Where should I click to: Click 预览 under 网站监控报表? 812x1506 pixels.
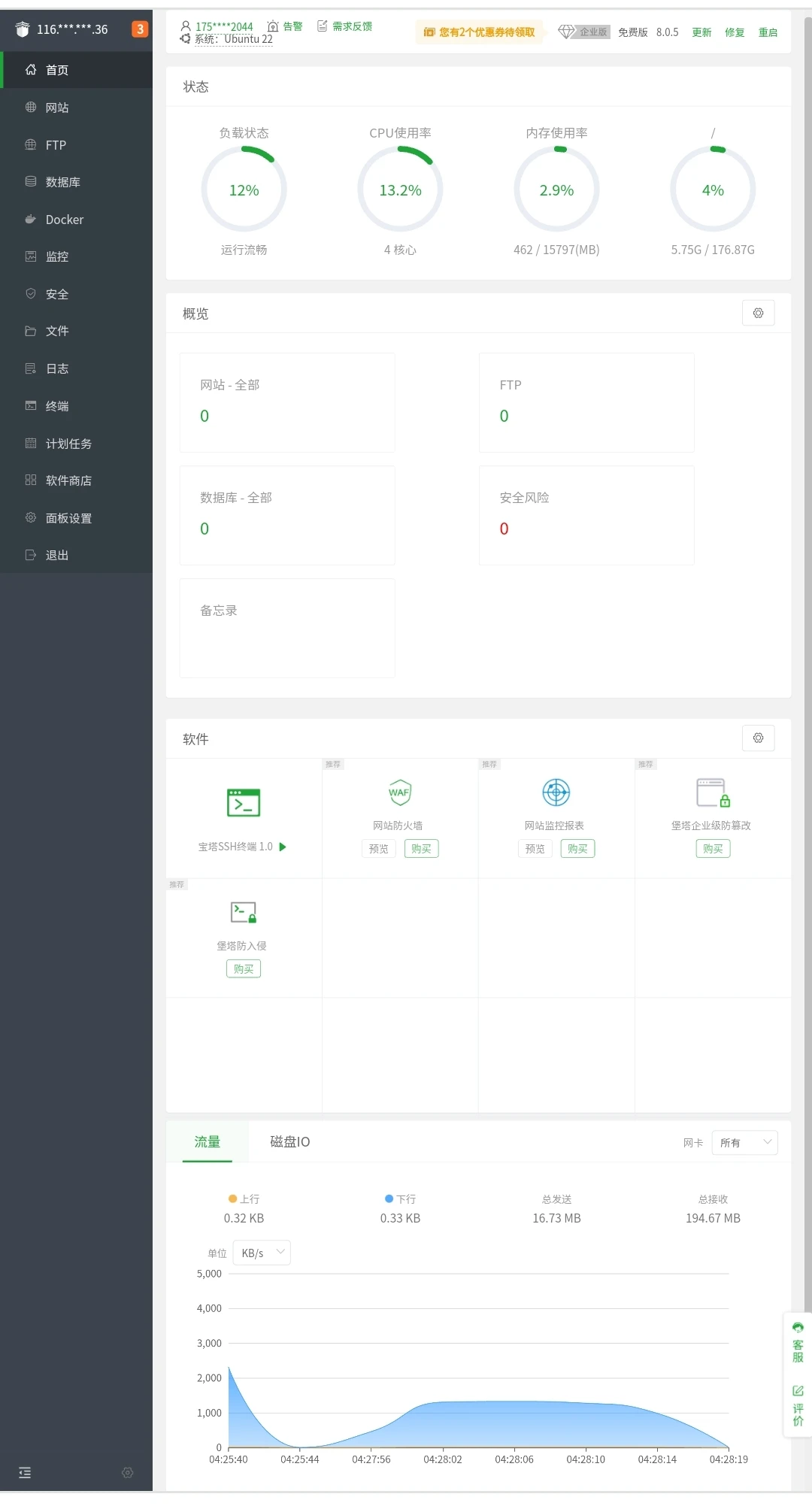535,849
